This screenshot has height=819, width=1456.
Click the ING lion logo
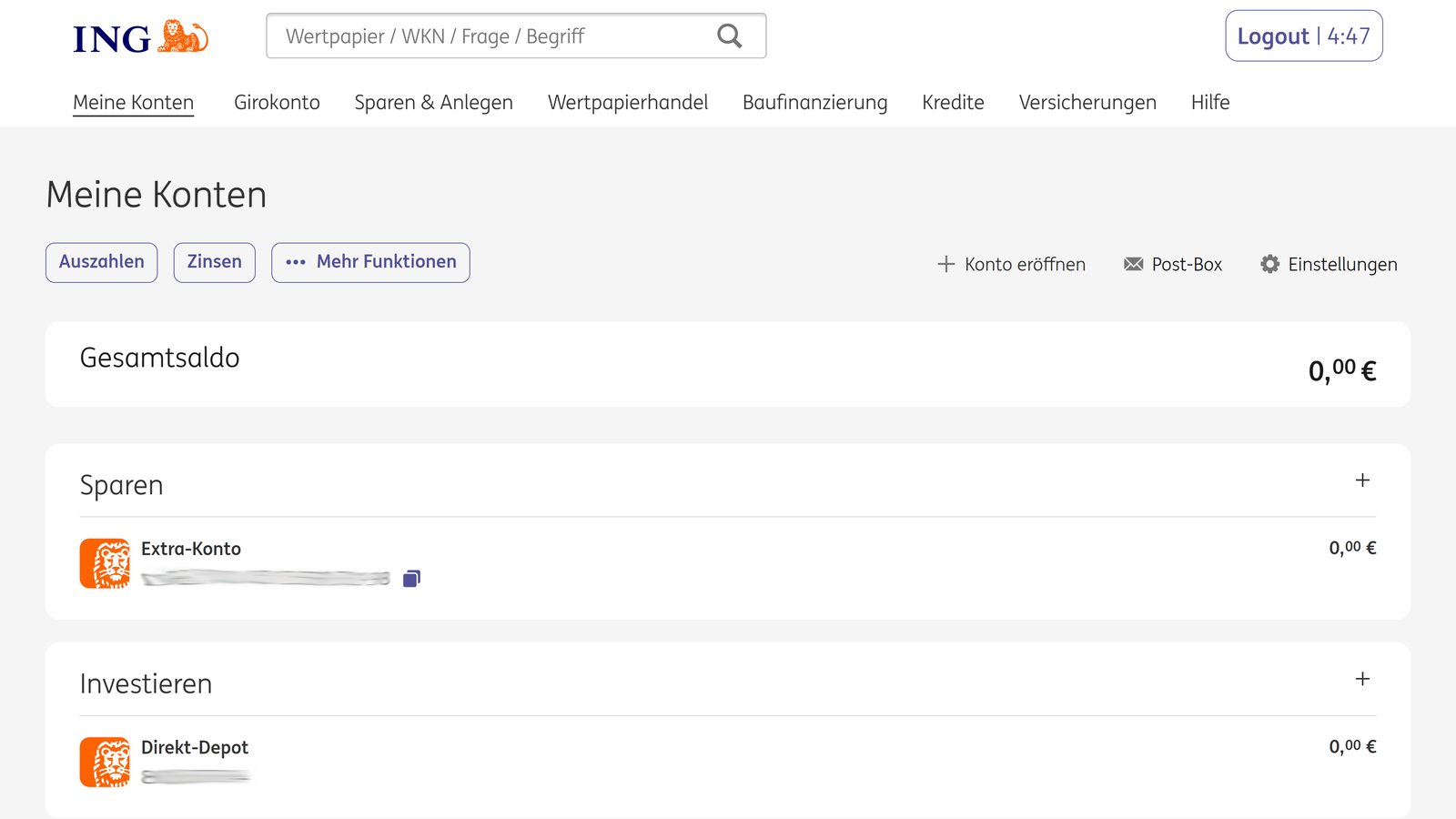(177, 35)
